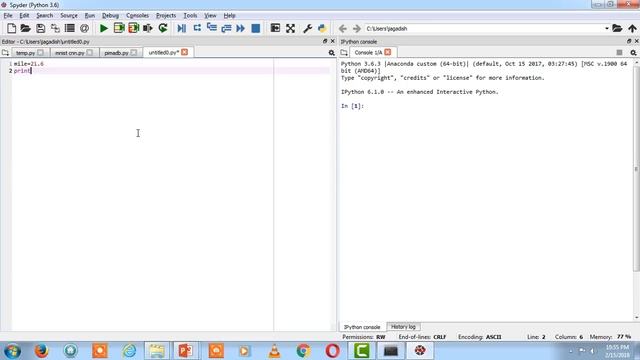Switch to the History log tab

pos(403,327)
